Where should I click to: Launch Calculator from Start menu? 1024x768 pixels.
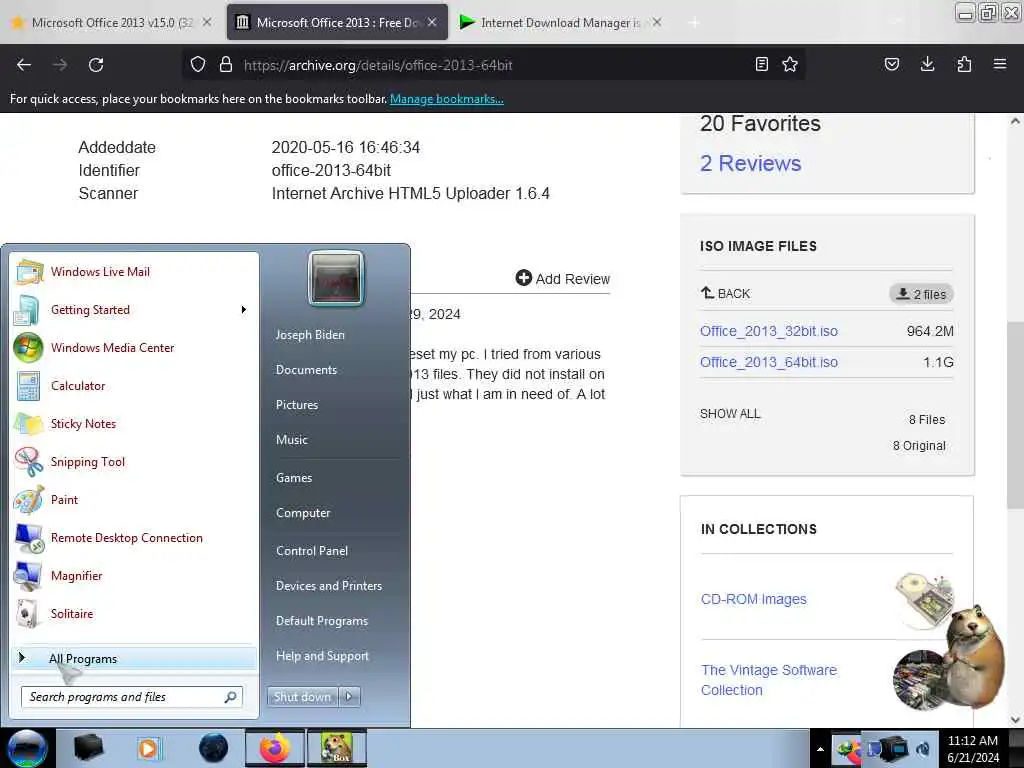coord(78,386)
